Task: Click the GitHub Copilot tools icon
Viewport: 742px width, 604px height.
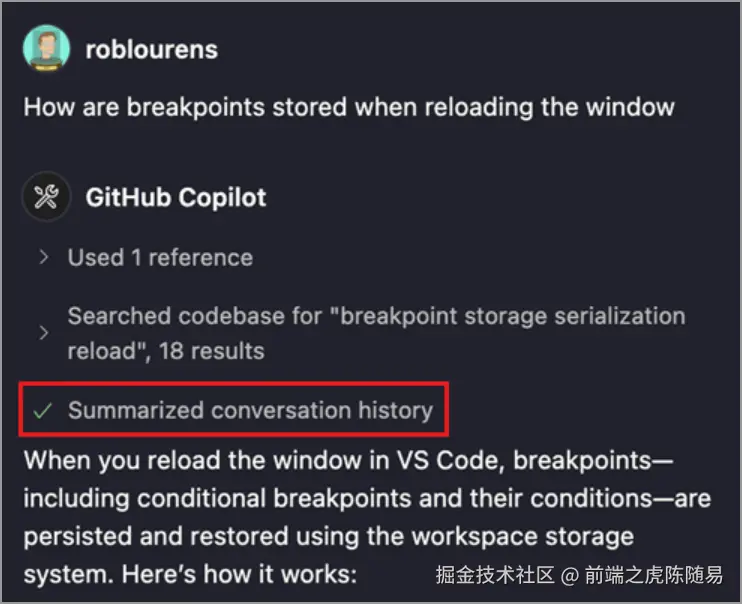Action: pyautogui.click(x=46, y=196)
